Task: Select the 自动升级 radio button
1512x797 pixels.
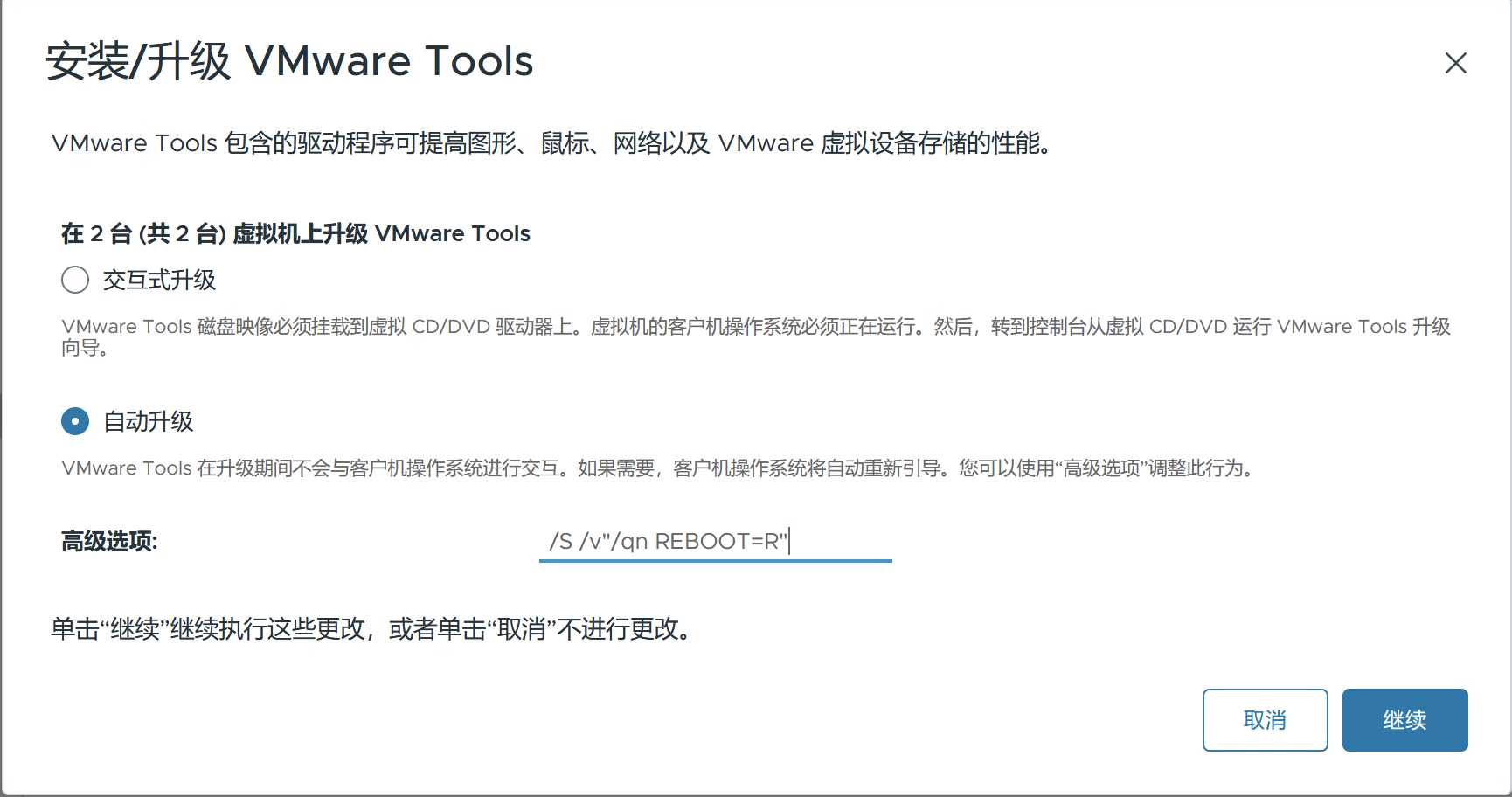Action: click(x=75, y=421)
